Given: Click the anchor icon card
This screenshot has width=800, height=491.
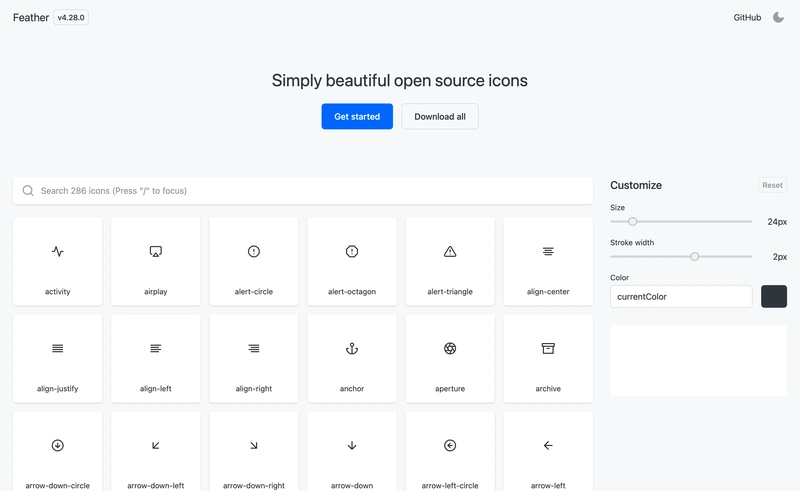Looking at the screenshot, I should [352, 358].
